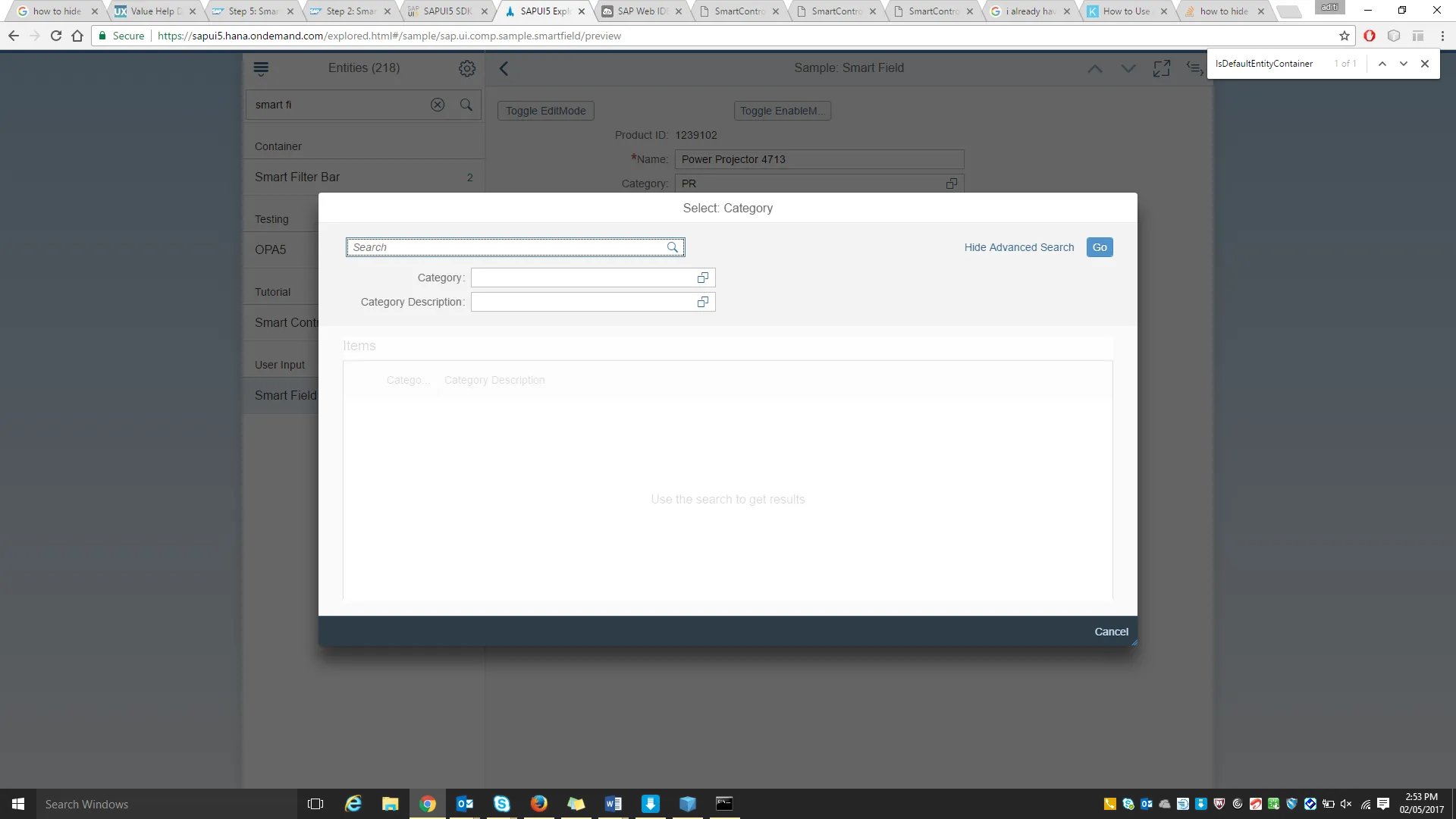Click the search magnifier in dialog search field
The image size is (1456, 819).
(672, 247)
